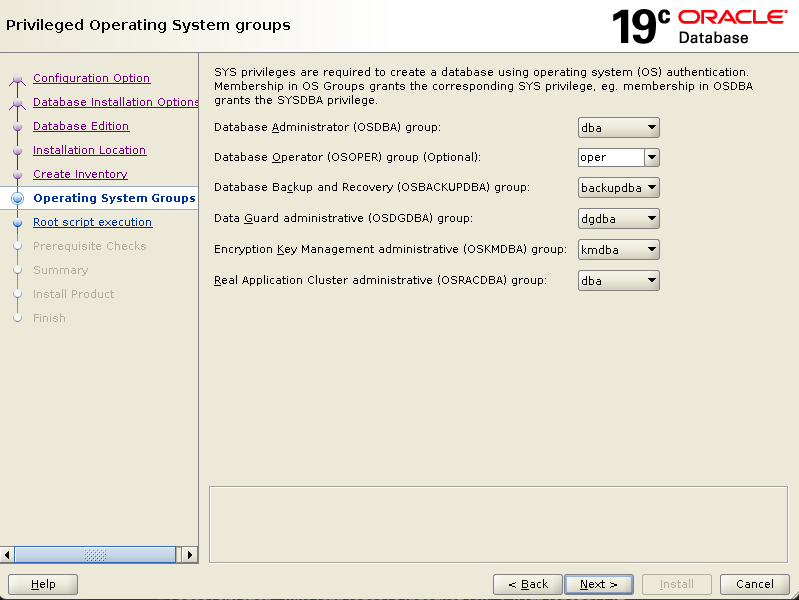Open the OSDGDBA group dropdown
This screenshot has width=799, height=600.
pyautogui.click(x=619, y=219)
